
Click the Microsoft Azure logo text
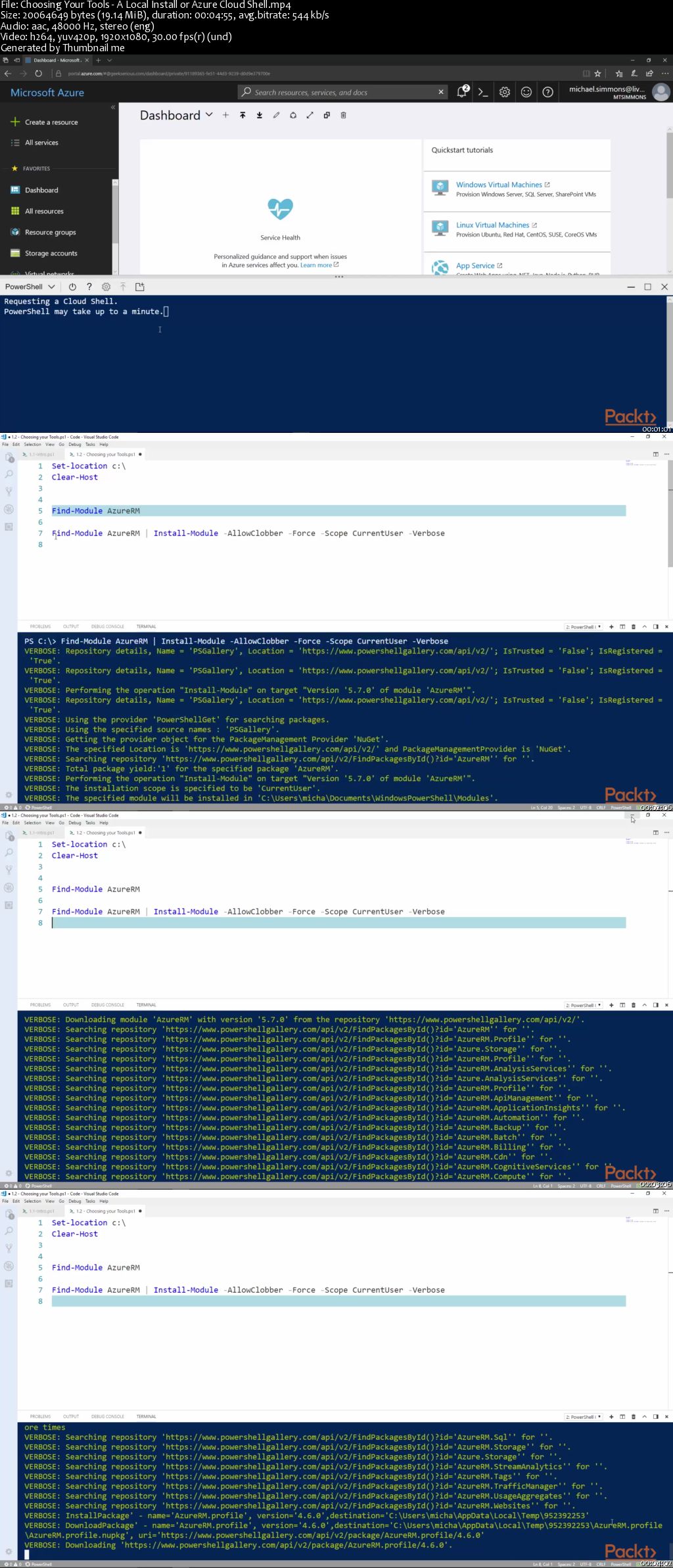(47, 93)
